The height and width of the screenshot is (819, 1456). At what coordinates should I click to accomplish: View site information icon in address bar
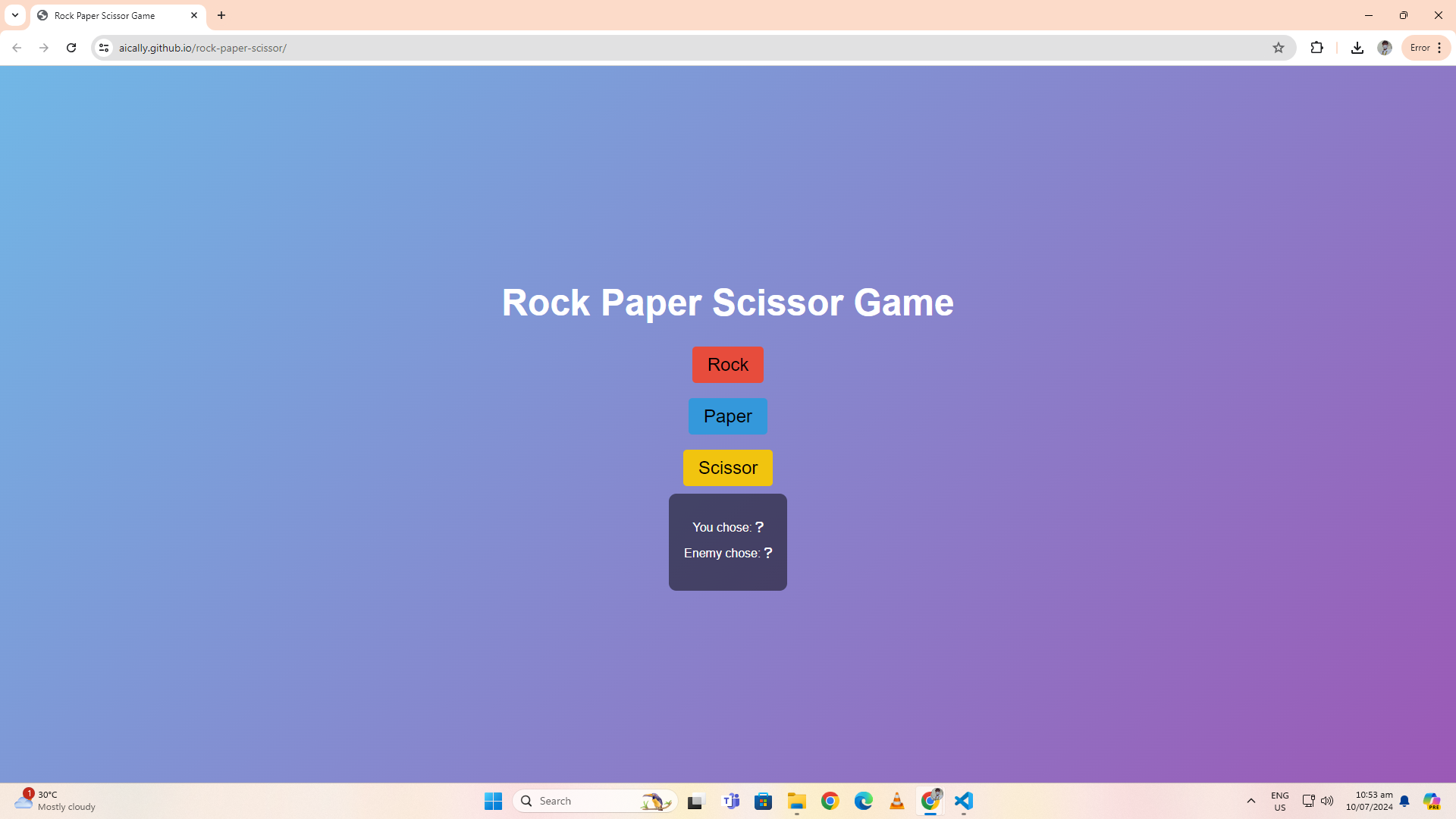click(x=104, y=48)
